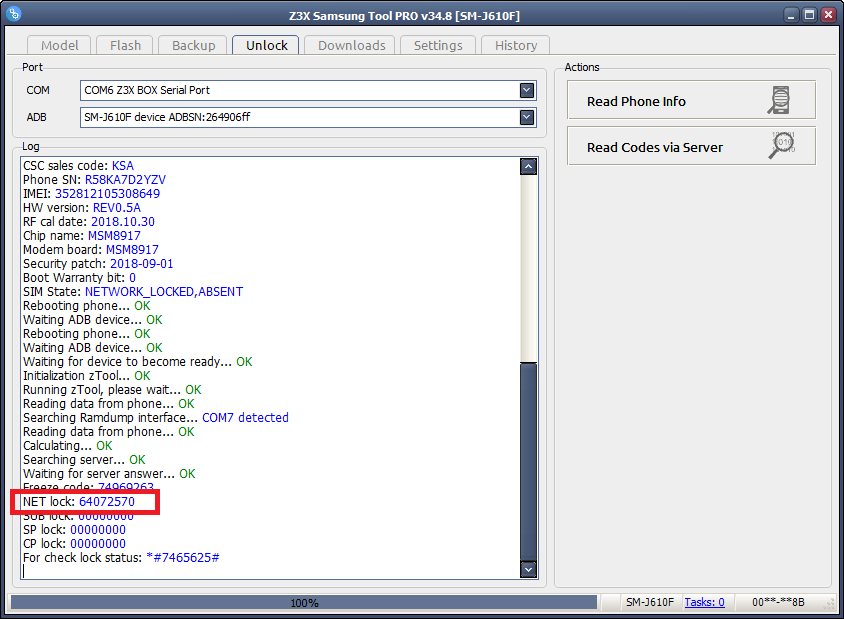Show the History tab

tap(516, 45)
